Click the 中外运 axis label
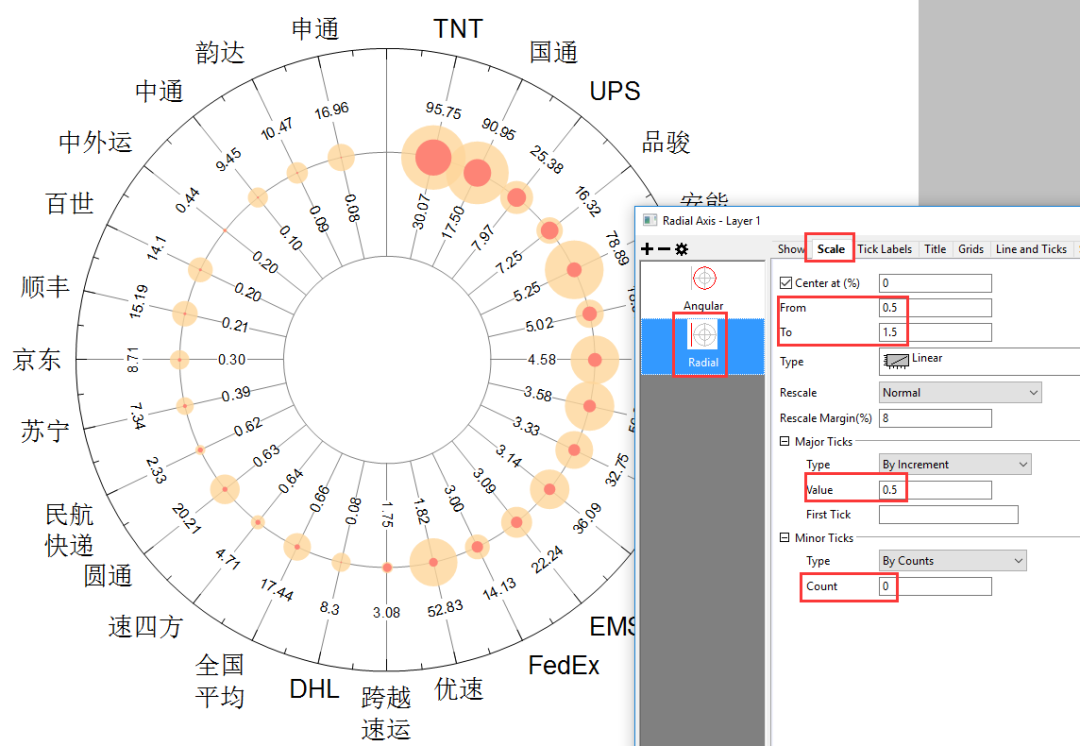 (x=95, y=142)
